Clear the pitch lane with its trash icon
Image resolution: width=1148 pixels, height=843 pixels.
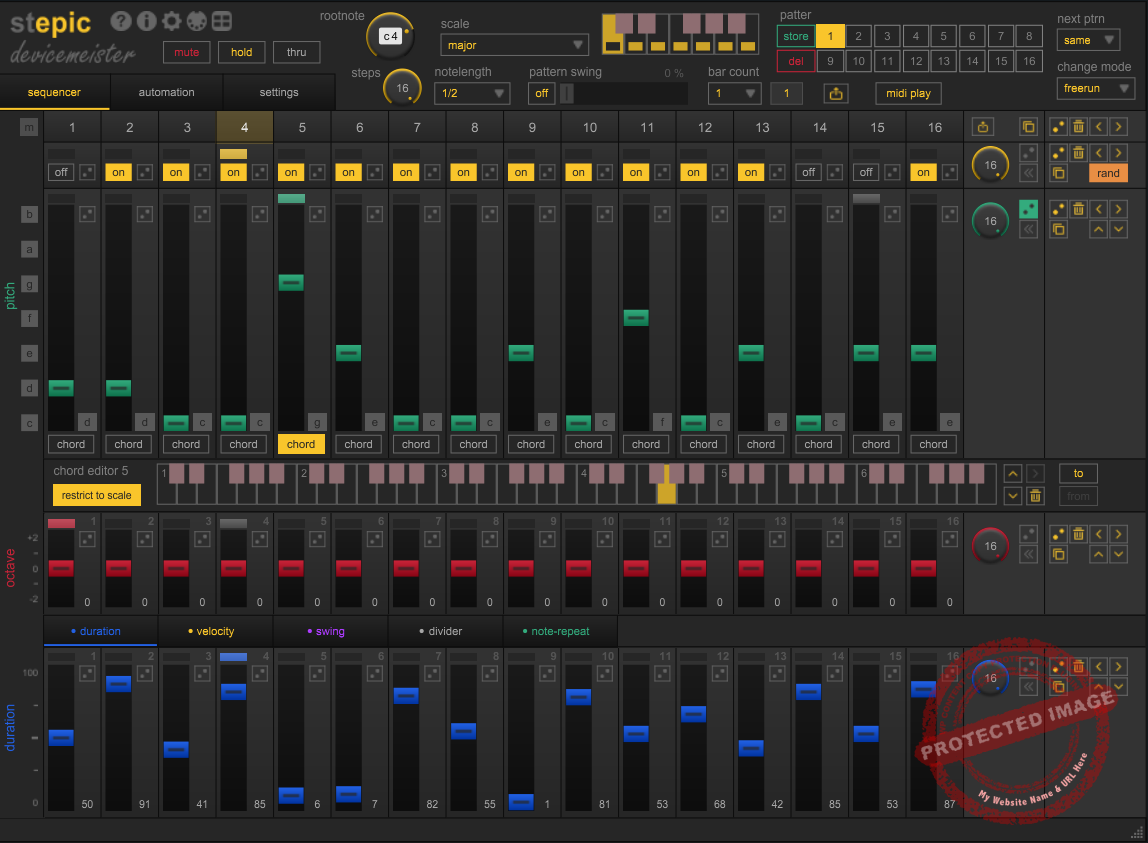point(1078,209)
